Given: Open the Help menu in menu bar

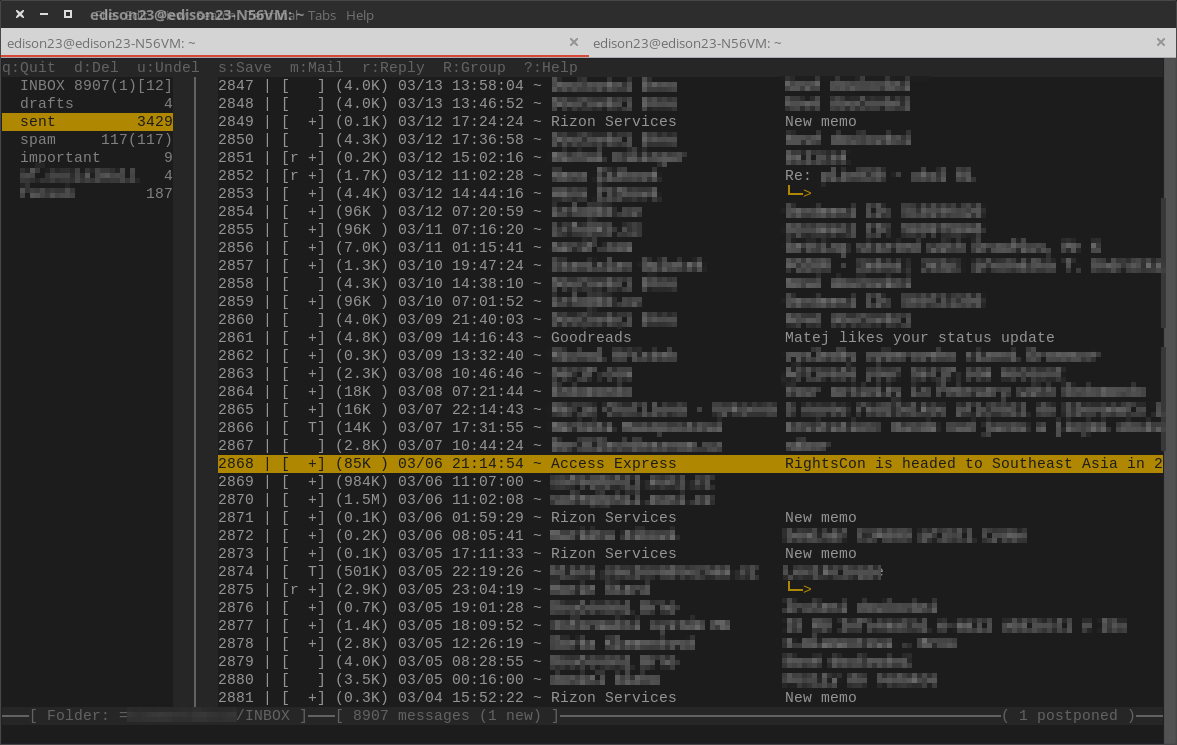Looking at the screenshot, I should pos(359,15).
